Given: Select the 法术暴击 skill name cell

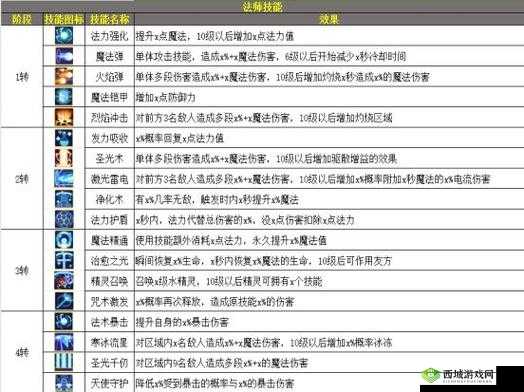Looking at the screenshot, I should tap(110, 322).
